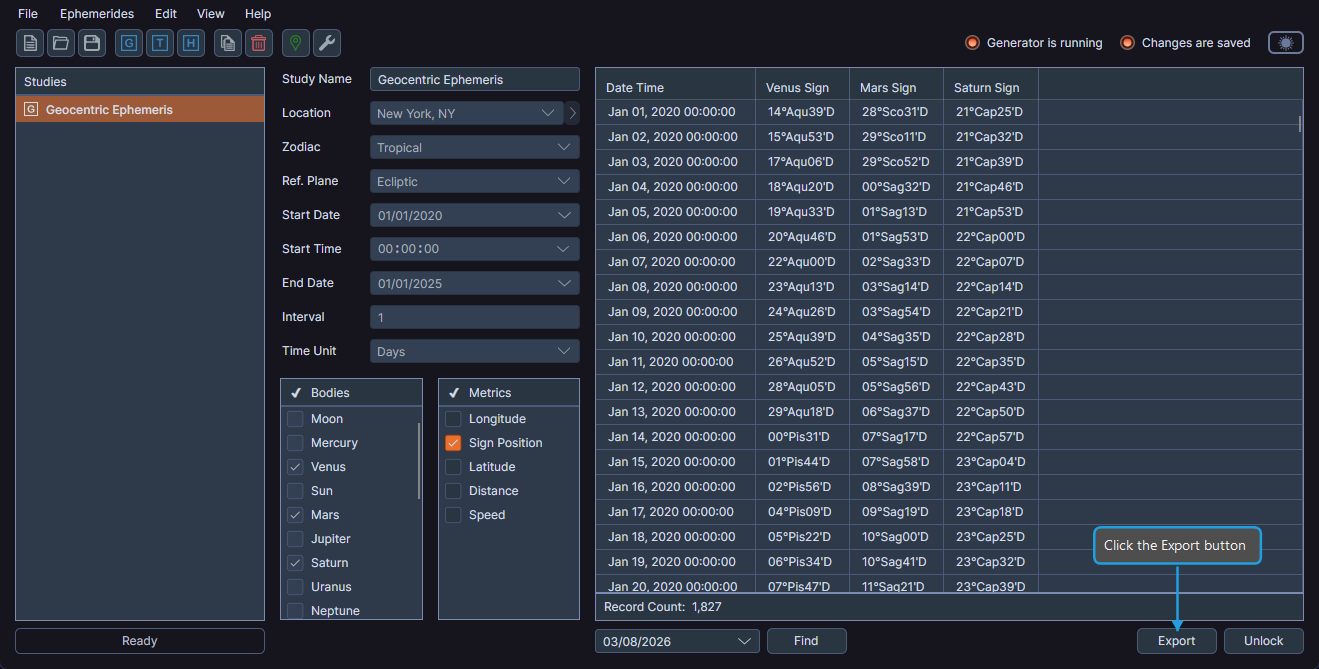Open the View menu

[210, 13]
